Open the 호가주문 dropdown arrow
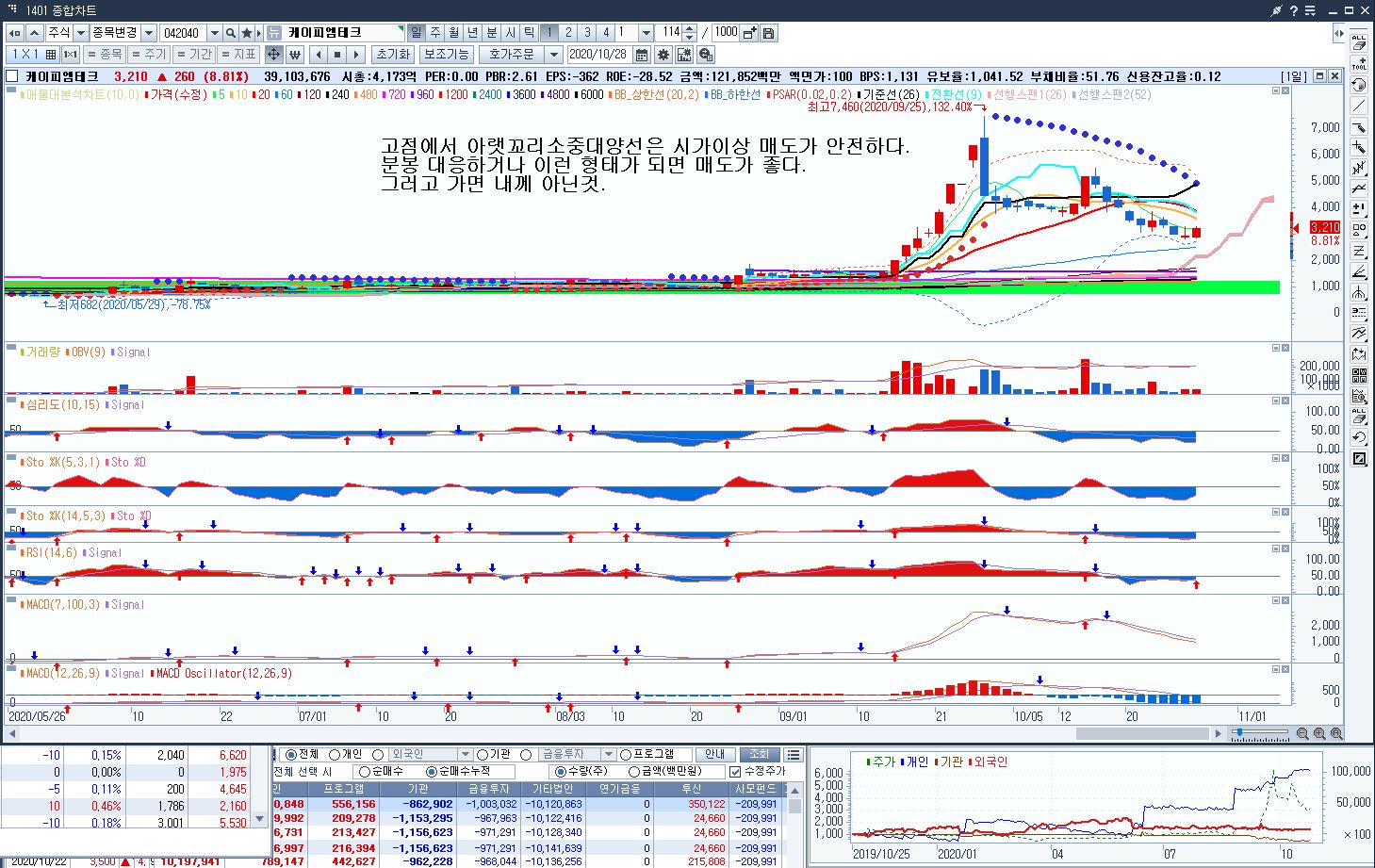Viewport: 1375px width, 868px height. click(553, 55)
